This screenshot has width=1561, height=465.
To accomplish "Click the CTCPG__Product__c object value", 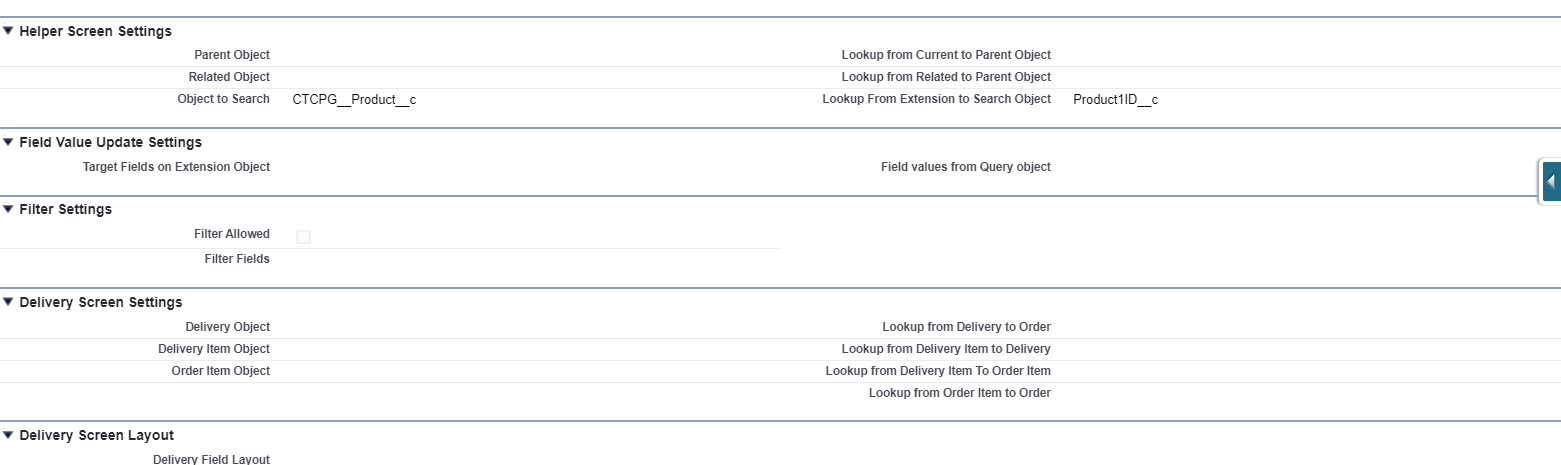I will pos(354,100).
